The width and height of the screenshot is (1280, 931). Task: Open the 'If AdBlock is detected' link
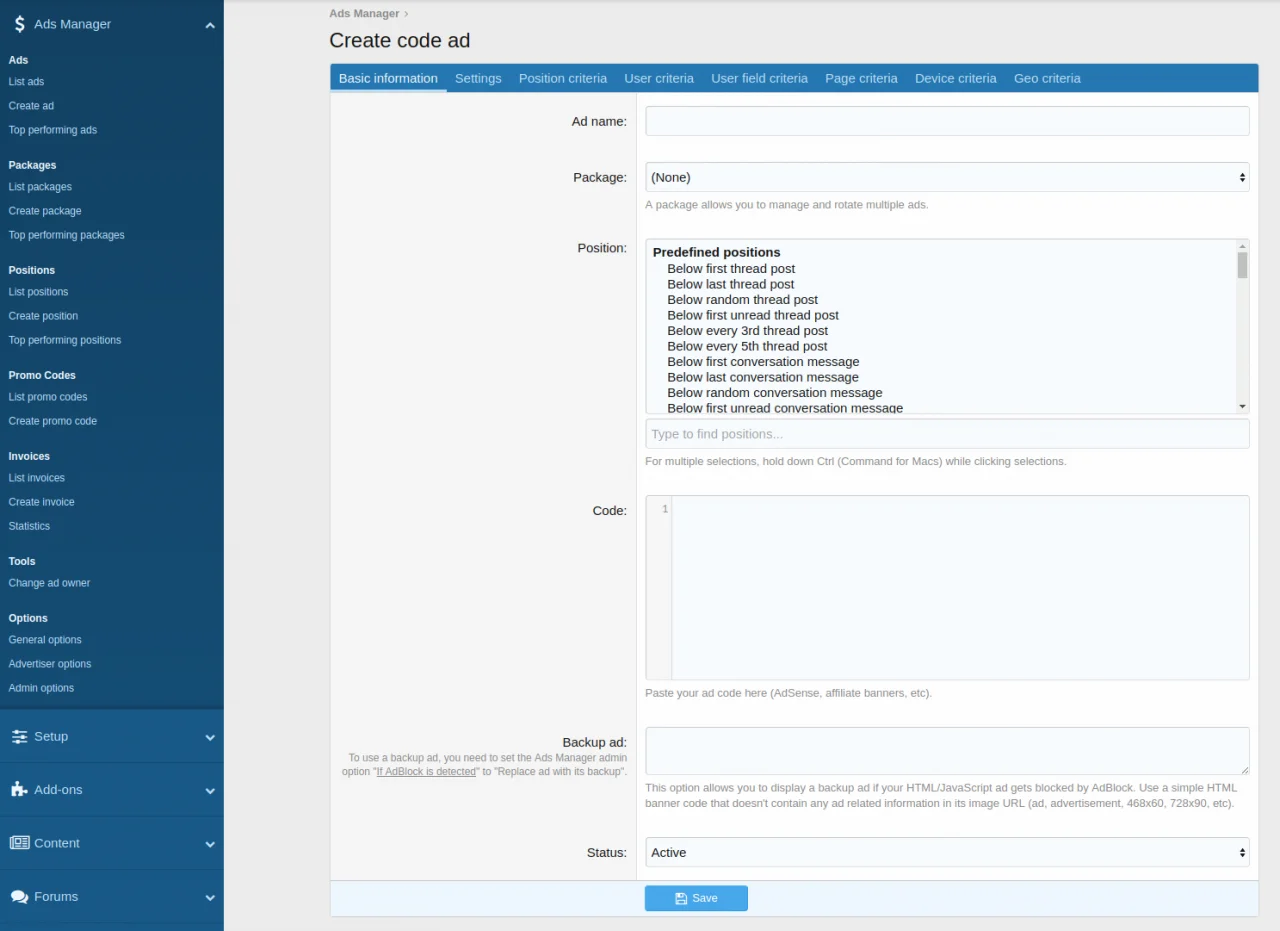coord(425,772)
